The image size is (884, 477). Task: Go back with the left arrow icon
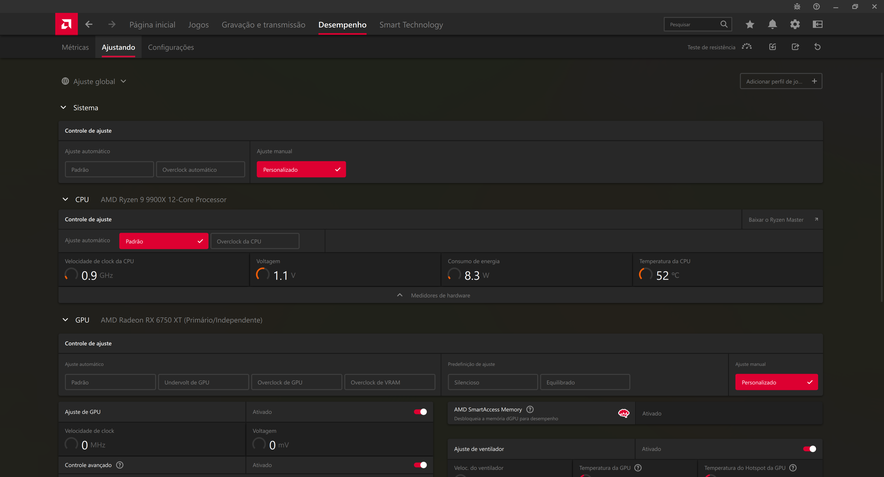click(89, 24)
